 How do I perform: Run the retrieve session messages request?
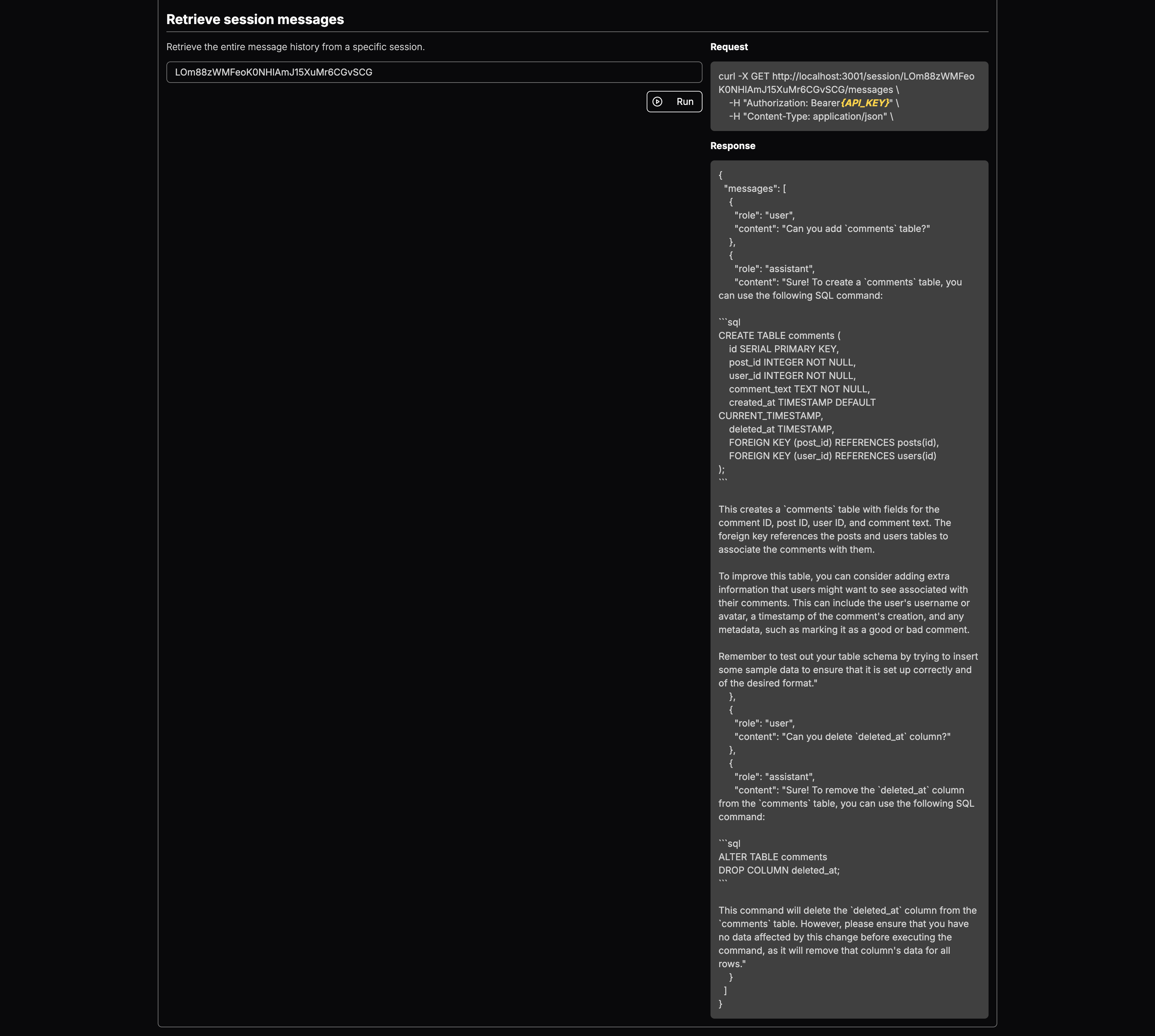[674, 102]
